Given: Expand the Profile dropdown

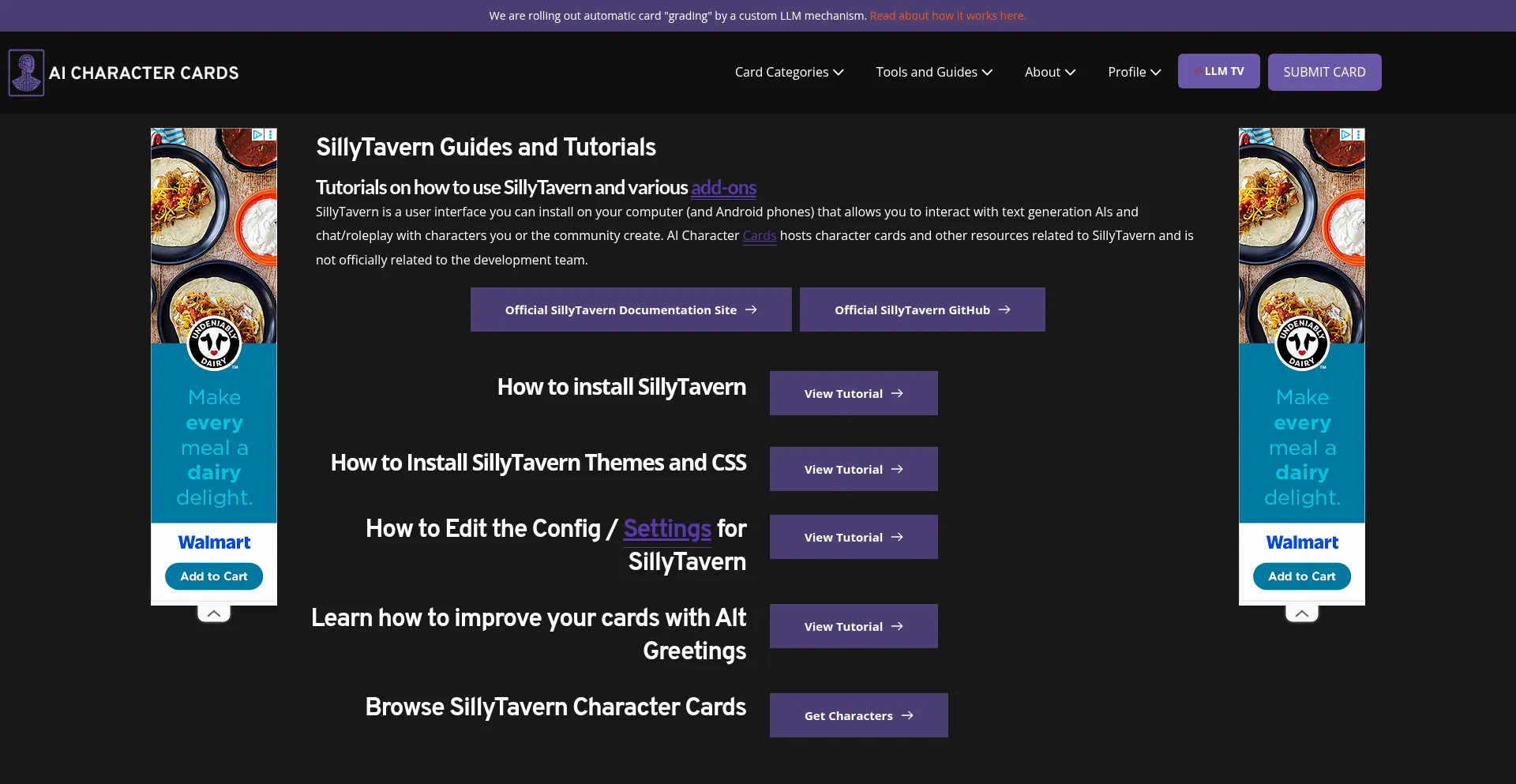Looking at the screenshot, I should (1134, 72).
